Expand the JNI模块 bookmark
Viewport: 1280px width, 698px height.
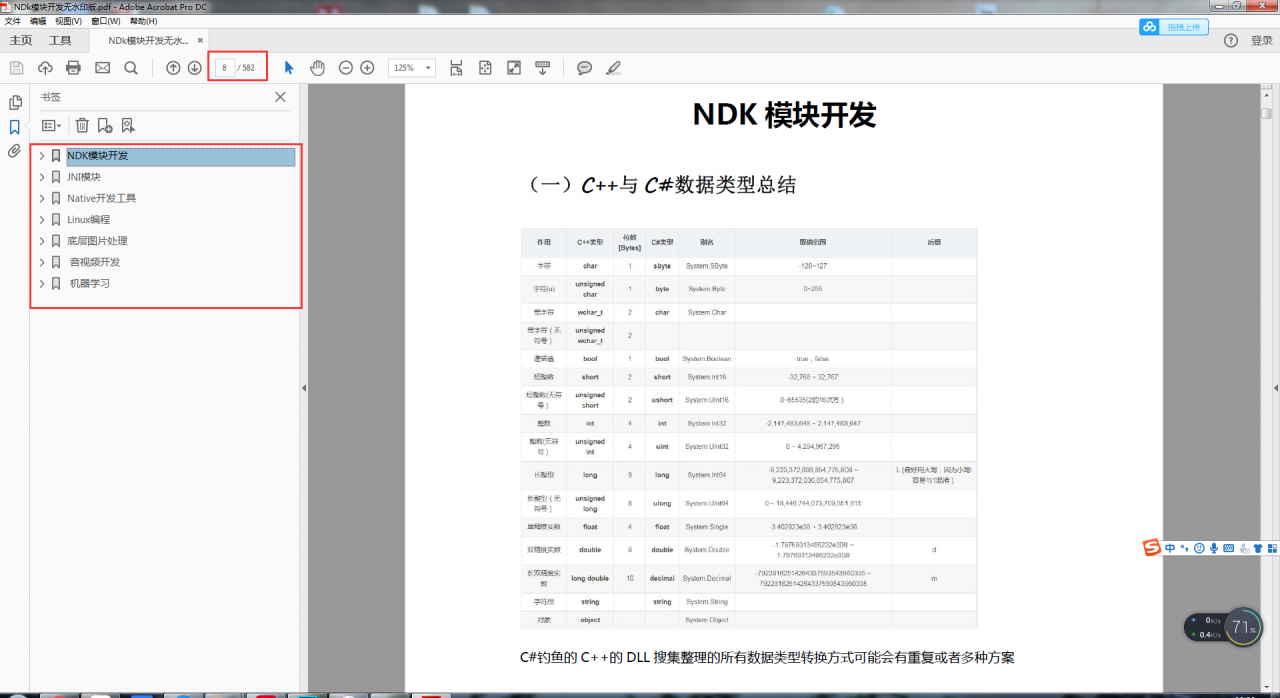click(x=42, y=177)
